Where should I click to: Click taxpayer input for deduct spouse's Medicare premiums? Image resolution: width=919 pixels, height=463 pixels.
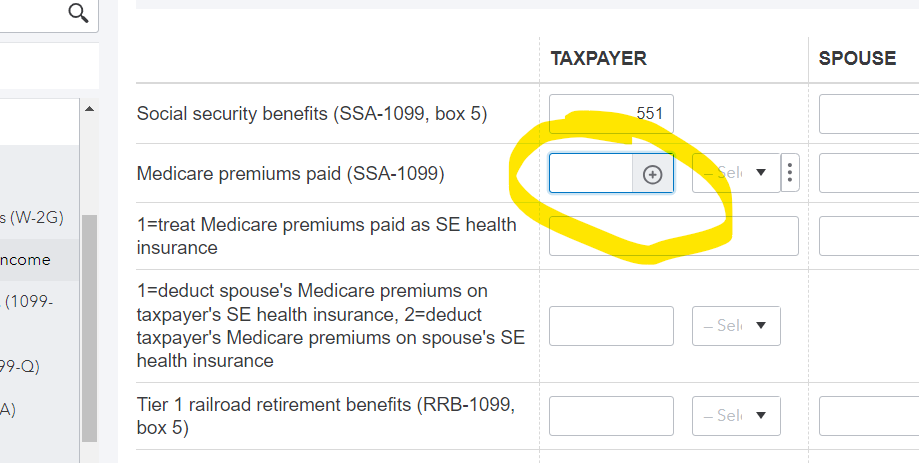(x=611, y=326)
